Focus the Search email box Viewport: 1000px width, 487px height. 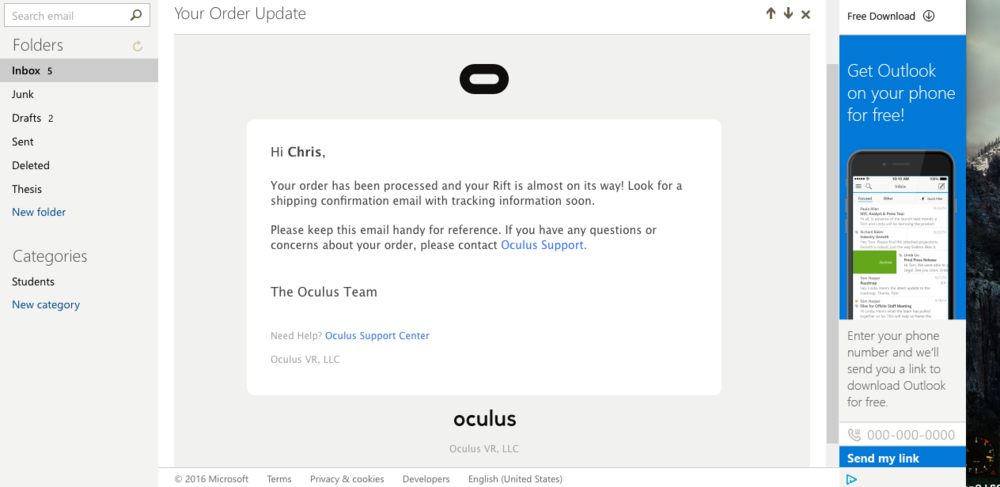pos(68,16)
